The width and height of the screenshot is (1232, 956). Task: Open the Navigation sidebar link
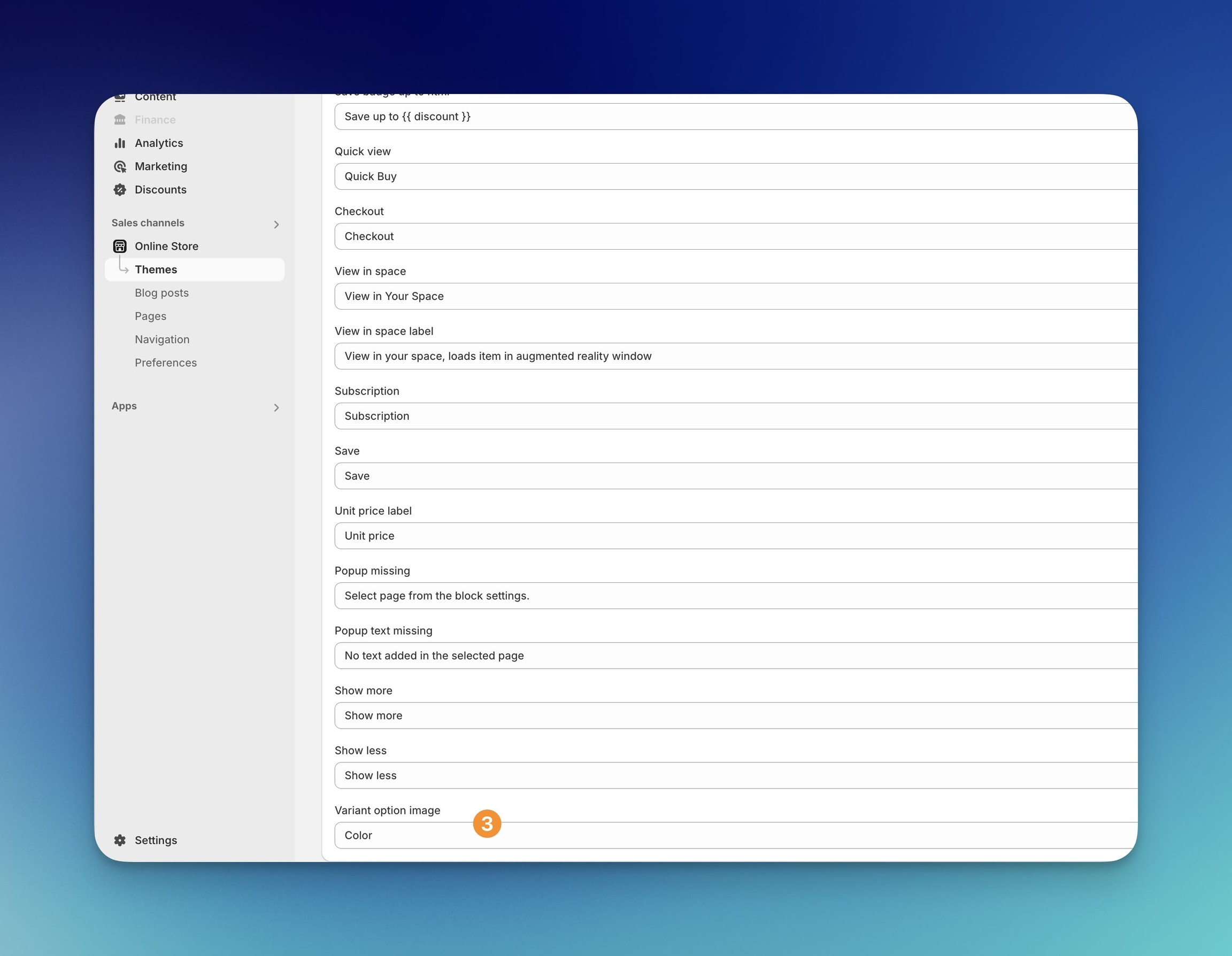162,340
